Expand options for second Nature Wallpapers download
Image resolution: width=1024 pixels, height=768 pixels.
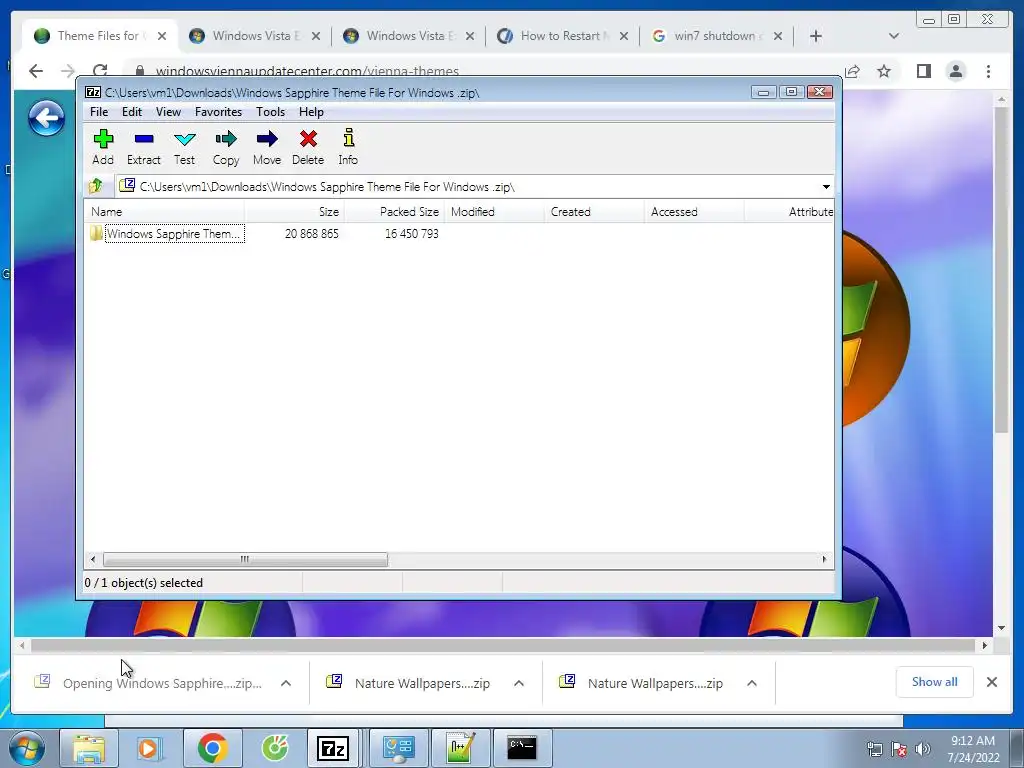[752, 683]
